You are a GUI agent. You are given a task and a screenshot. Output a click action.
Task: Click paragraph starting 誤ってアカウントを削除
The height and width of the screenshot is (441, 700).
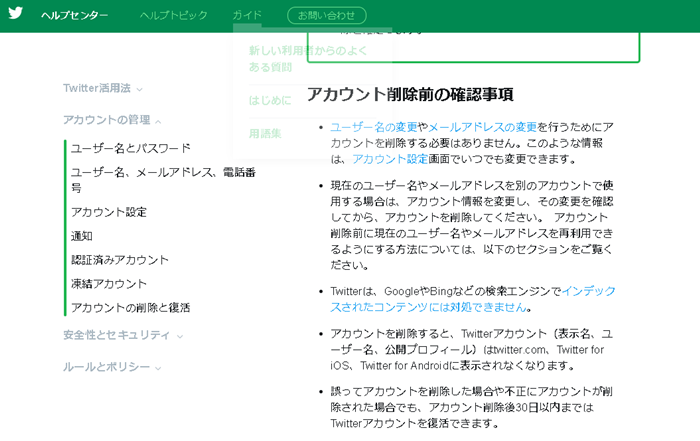coord(472,407)
